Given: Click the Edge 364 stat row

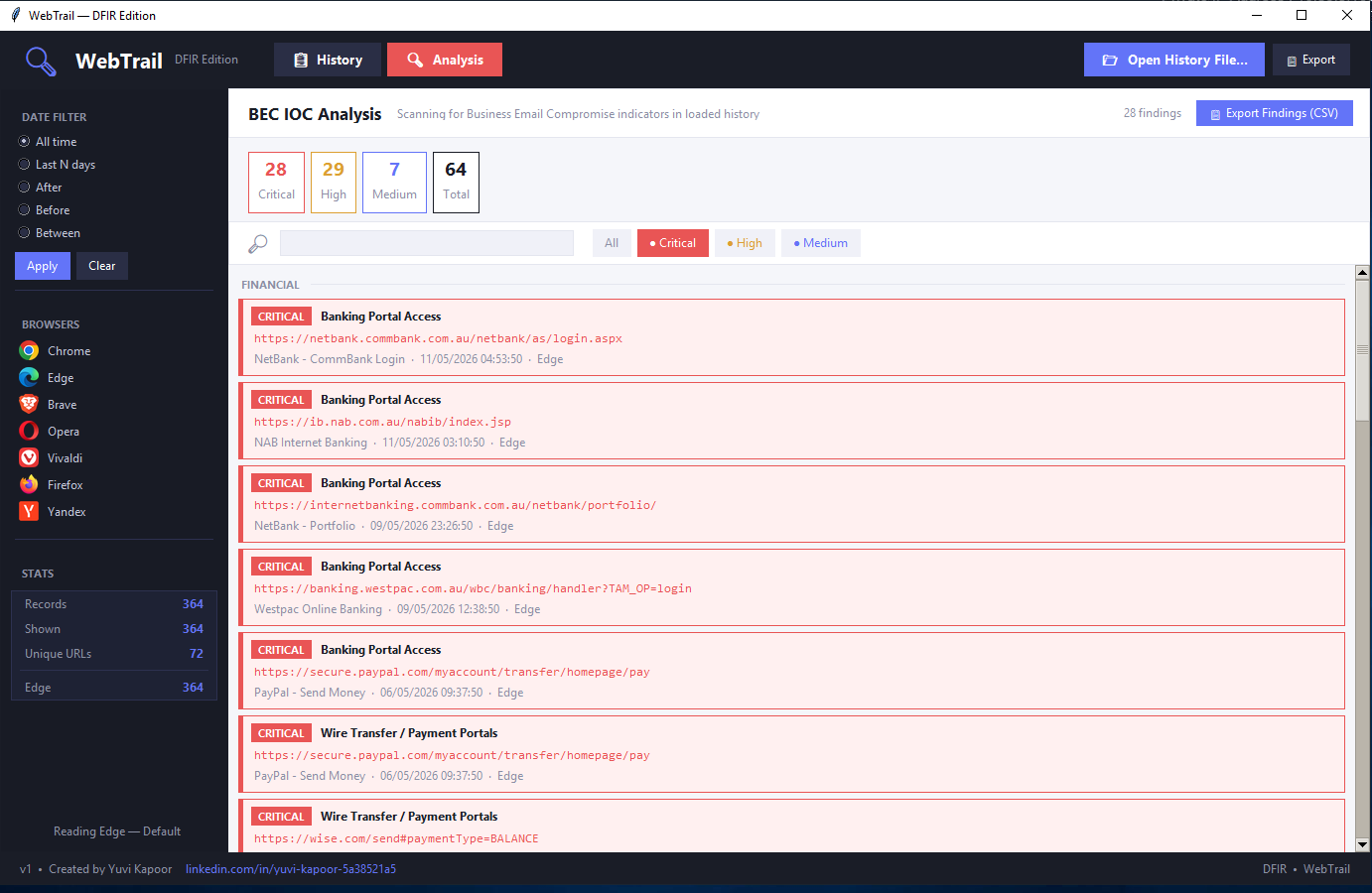Looking at the screenshot, I should (x=114, y=688).
